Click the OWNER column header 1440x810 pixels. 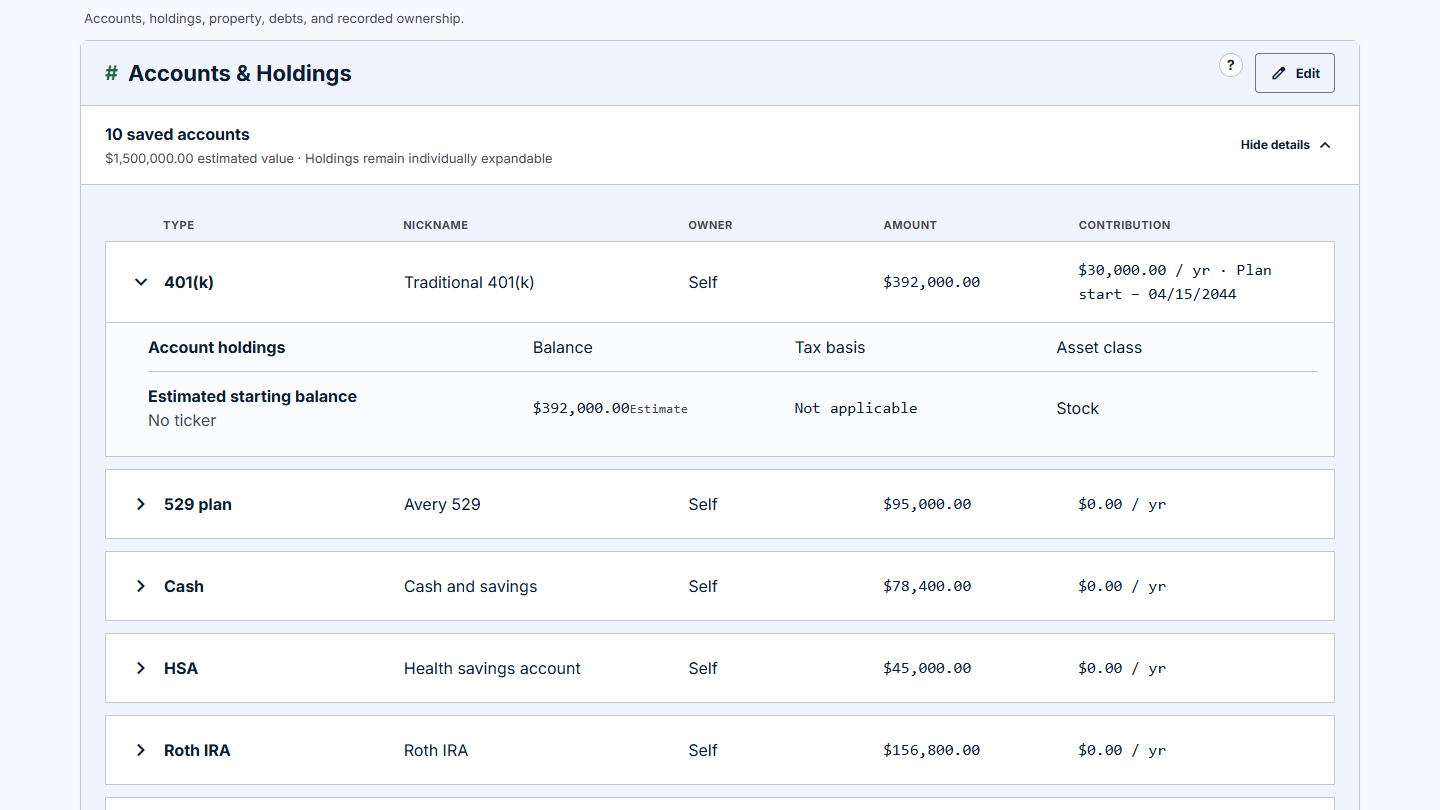[710, 225]
